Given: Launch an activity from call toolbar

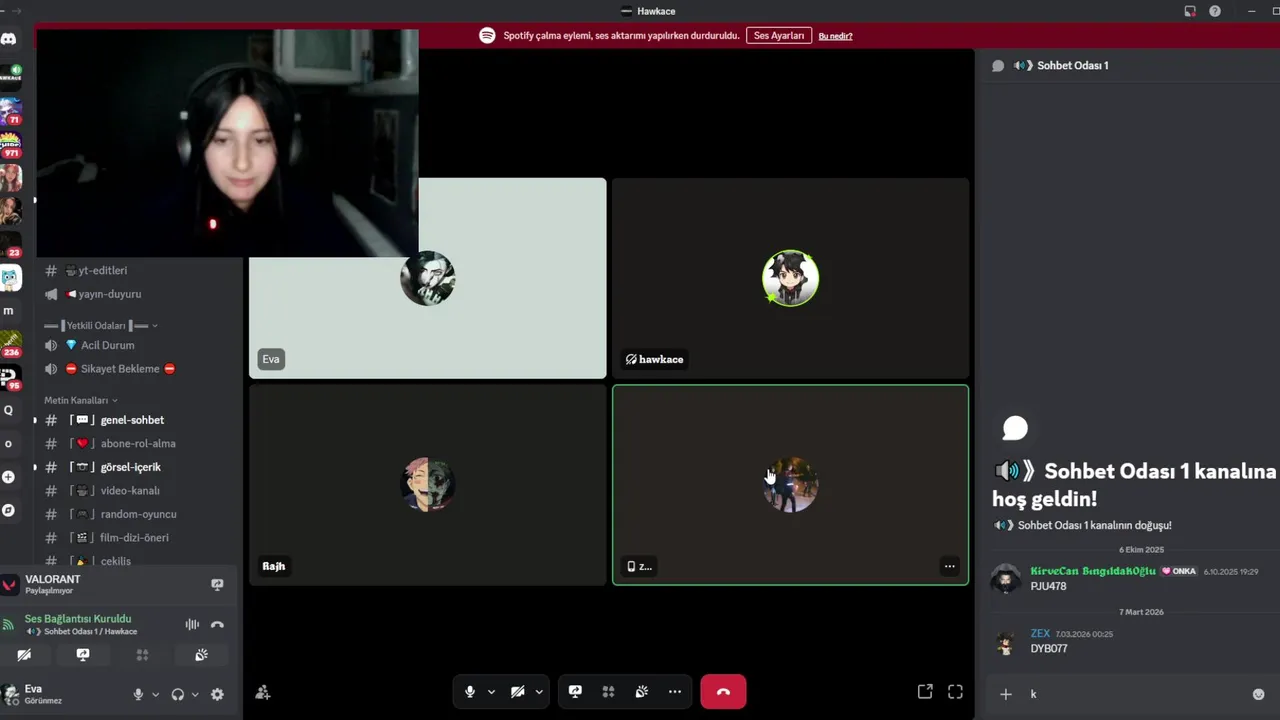Looking at the screenshot, I should point(608,691).
